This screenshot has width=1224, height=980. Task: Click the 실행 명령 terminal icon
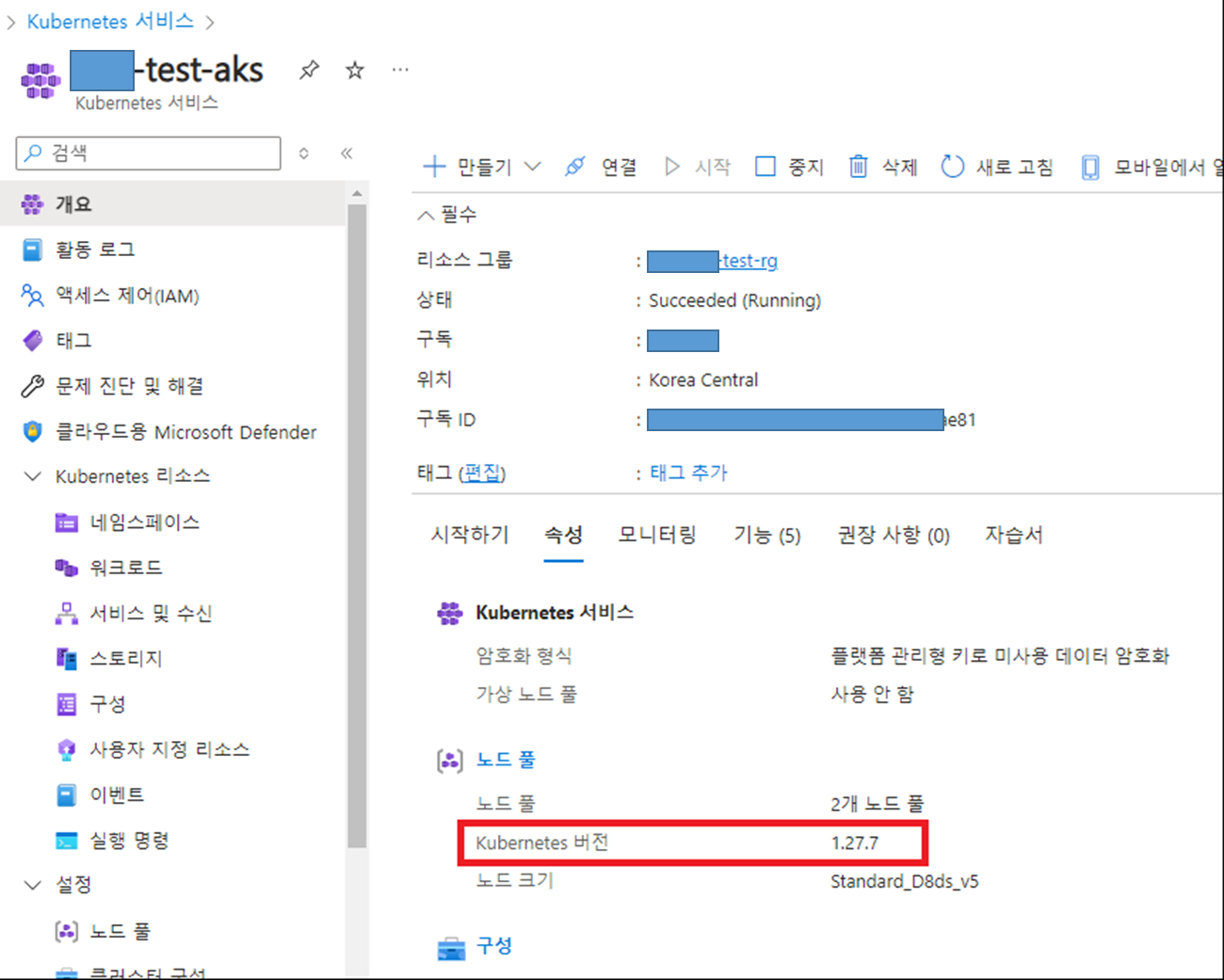click(66, 841)
